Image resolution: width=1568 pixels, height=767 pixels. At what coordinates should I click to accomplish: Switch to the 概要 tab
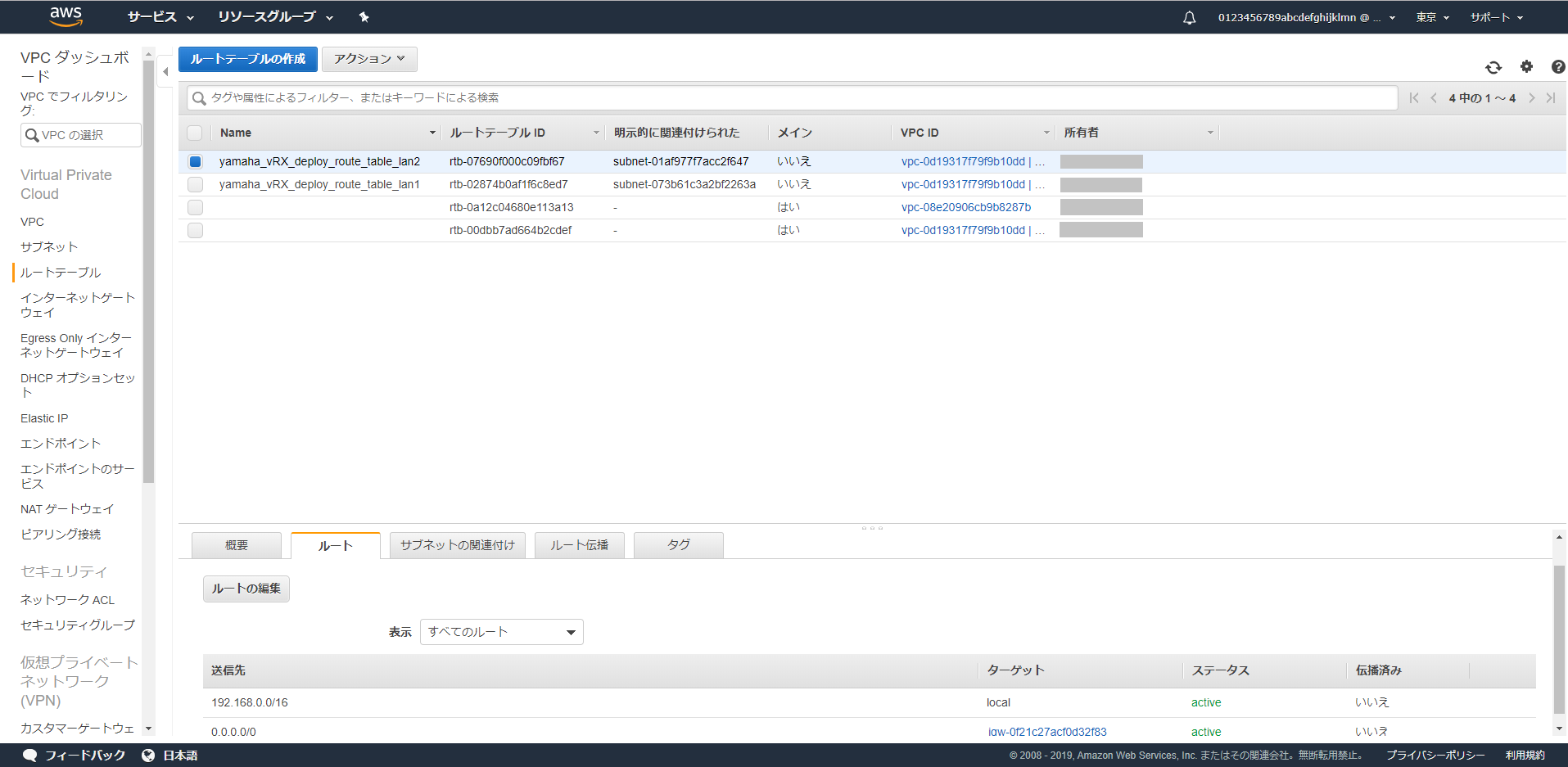(236, 545)
